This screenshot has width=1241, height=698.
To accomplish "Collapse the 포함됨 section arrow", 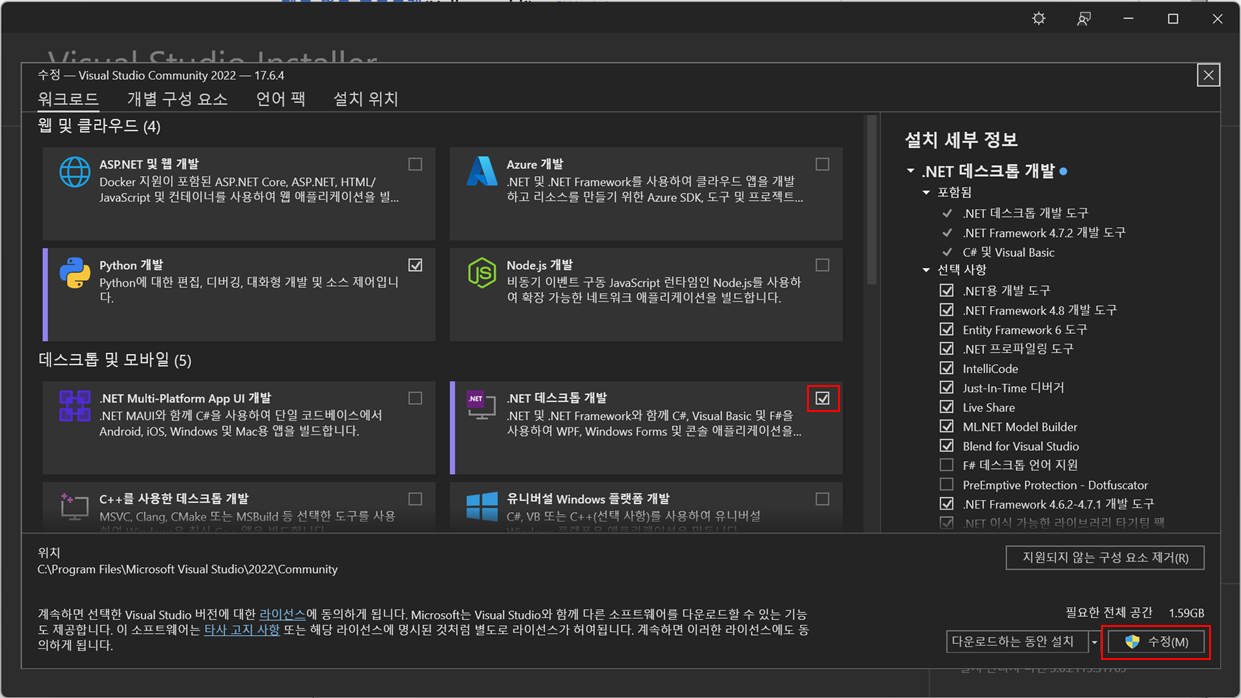I will click(926, 192).
